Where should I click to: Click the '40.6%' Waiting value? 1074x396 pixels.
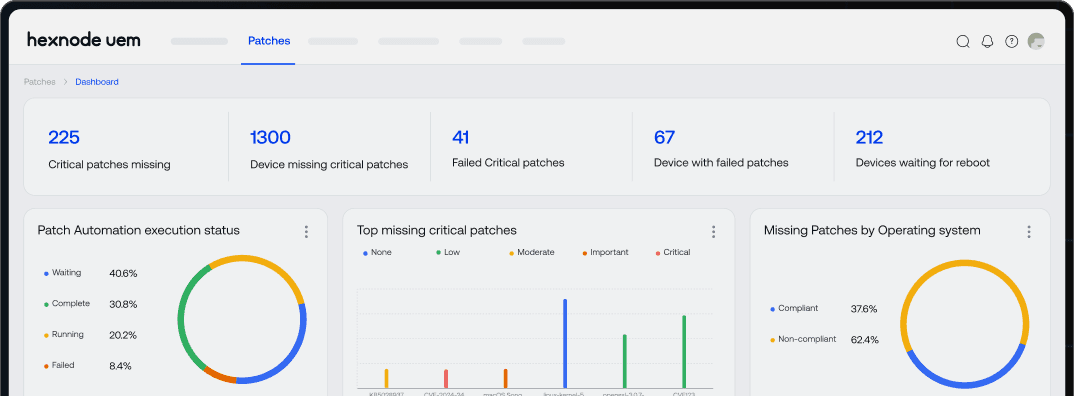[123, 273]
